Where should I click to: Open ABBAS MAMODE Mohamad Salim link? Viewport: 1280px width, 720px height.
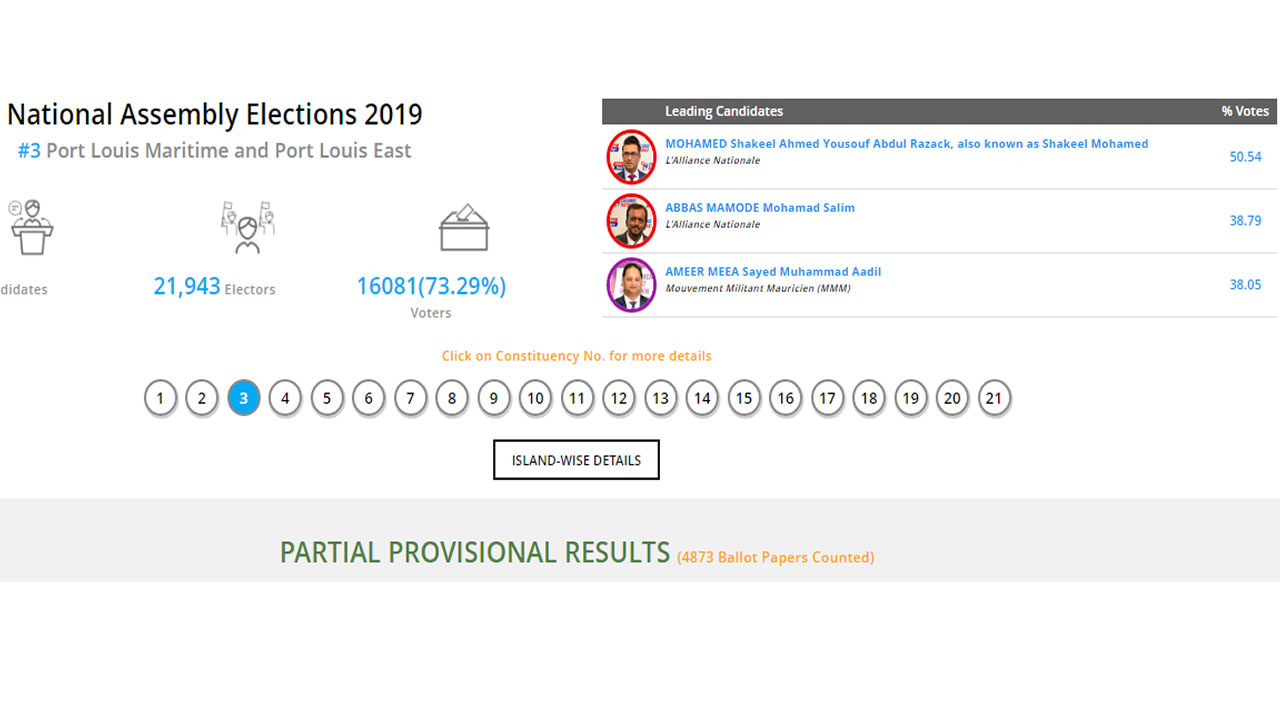(760, 208)
